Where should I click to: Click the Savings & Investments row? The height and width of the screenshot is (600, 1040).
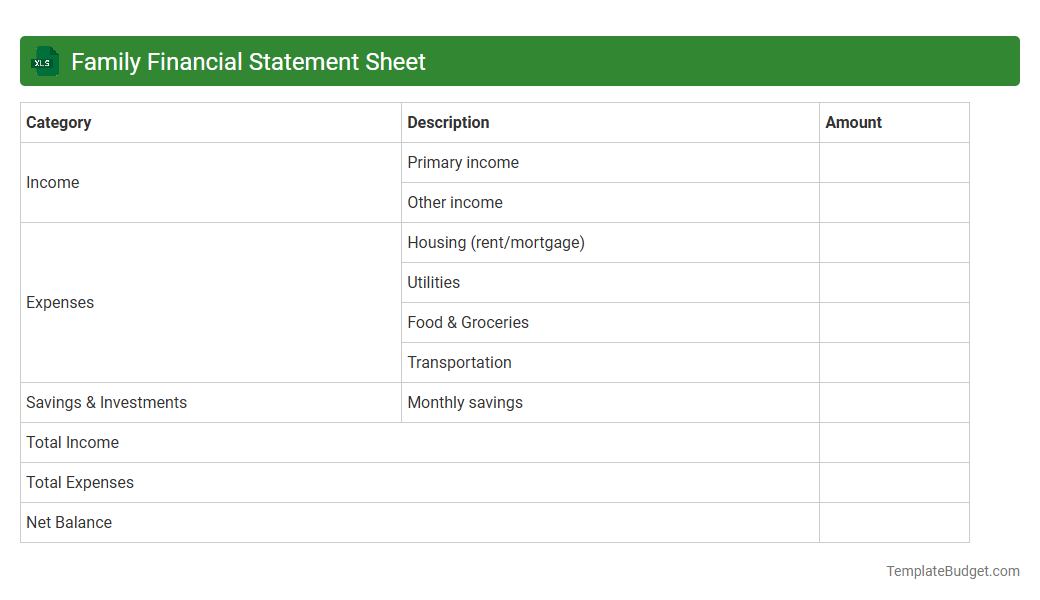click(x=106, y=402)
